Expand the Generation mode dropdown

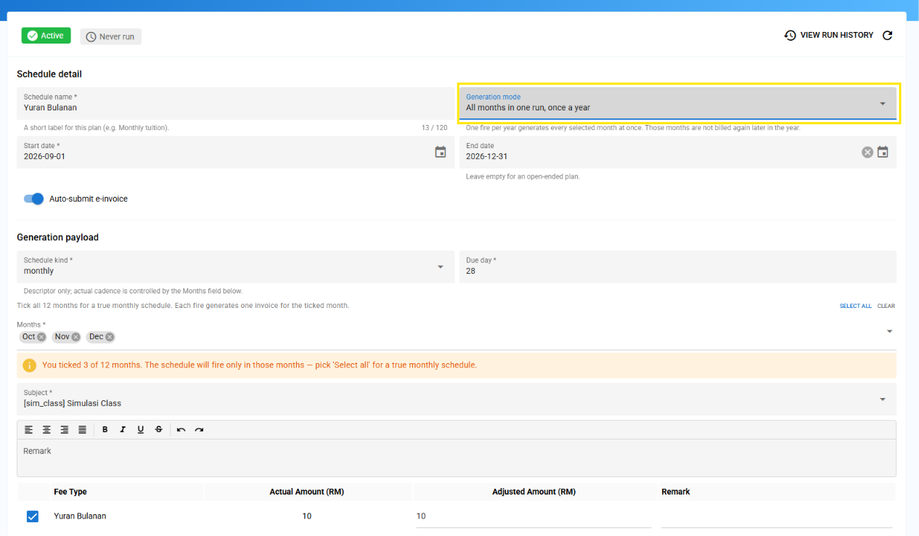[x=679, y=103]
